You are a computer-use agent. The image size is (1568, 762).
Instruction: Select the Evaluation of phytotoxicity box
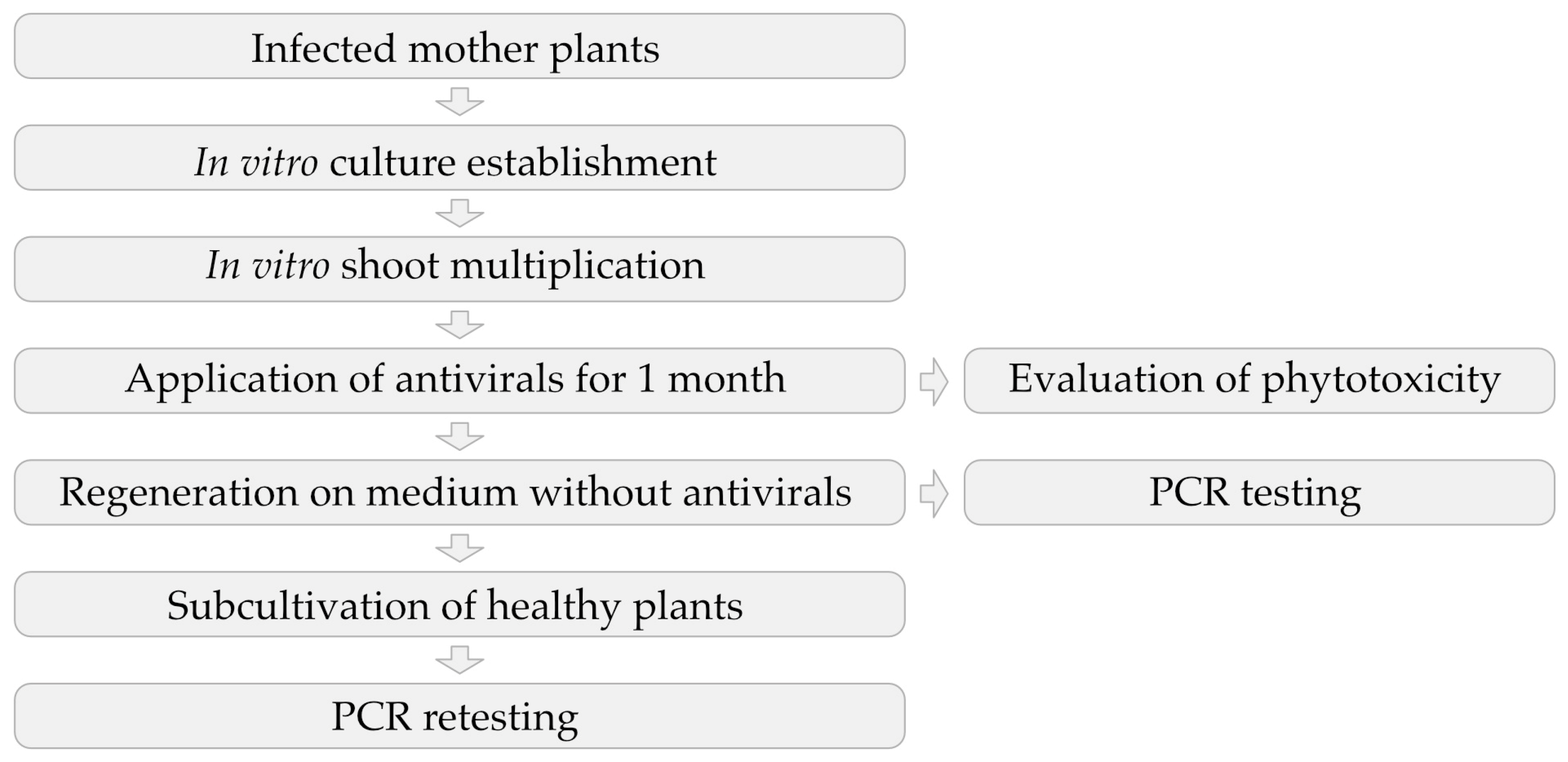1259,381
